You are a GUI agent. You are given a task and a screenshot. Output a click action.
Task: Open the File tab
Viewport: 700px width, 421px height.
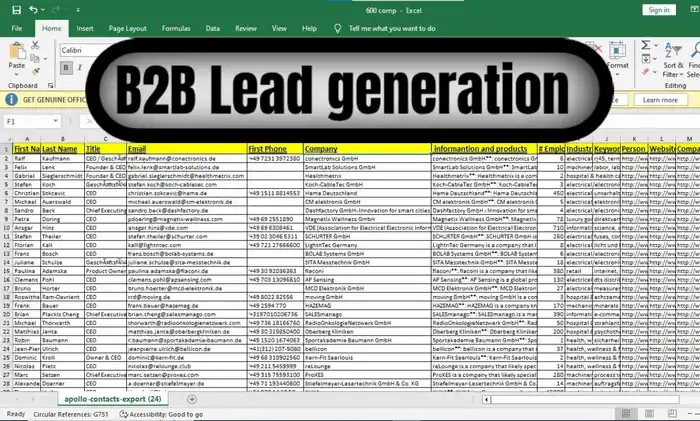pos(17,28)
